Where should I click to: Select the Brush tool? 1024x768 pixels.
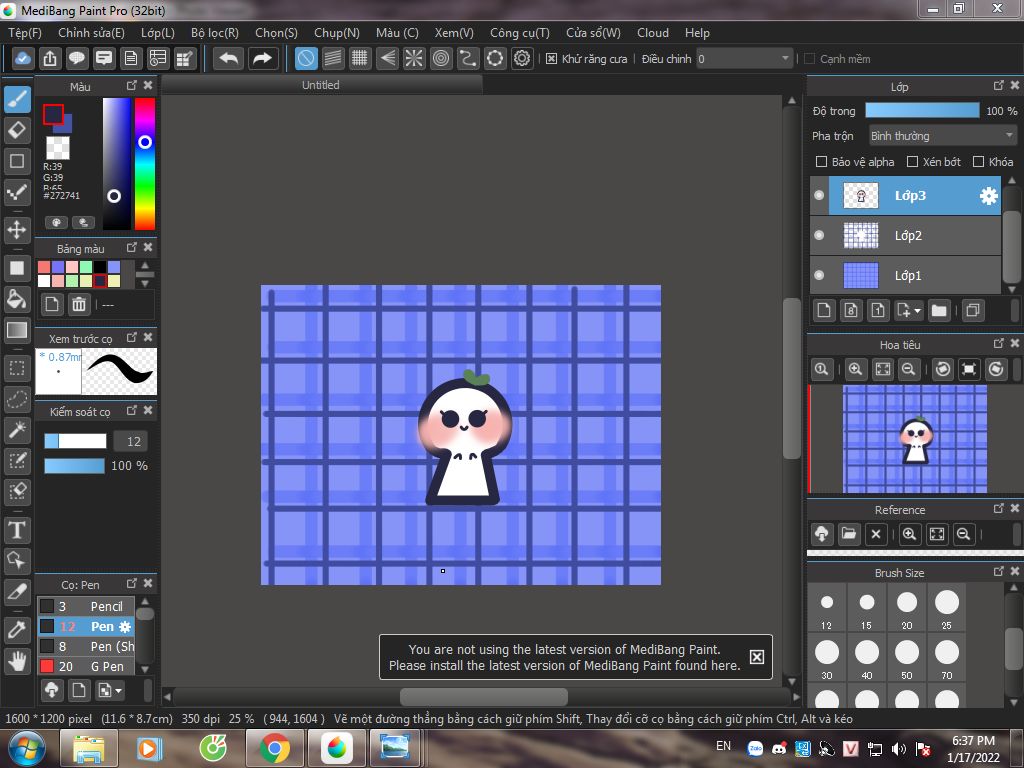click(17, 100)
